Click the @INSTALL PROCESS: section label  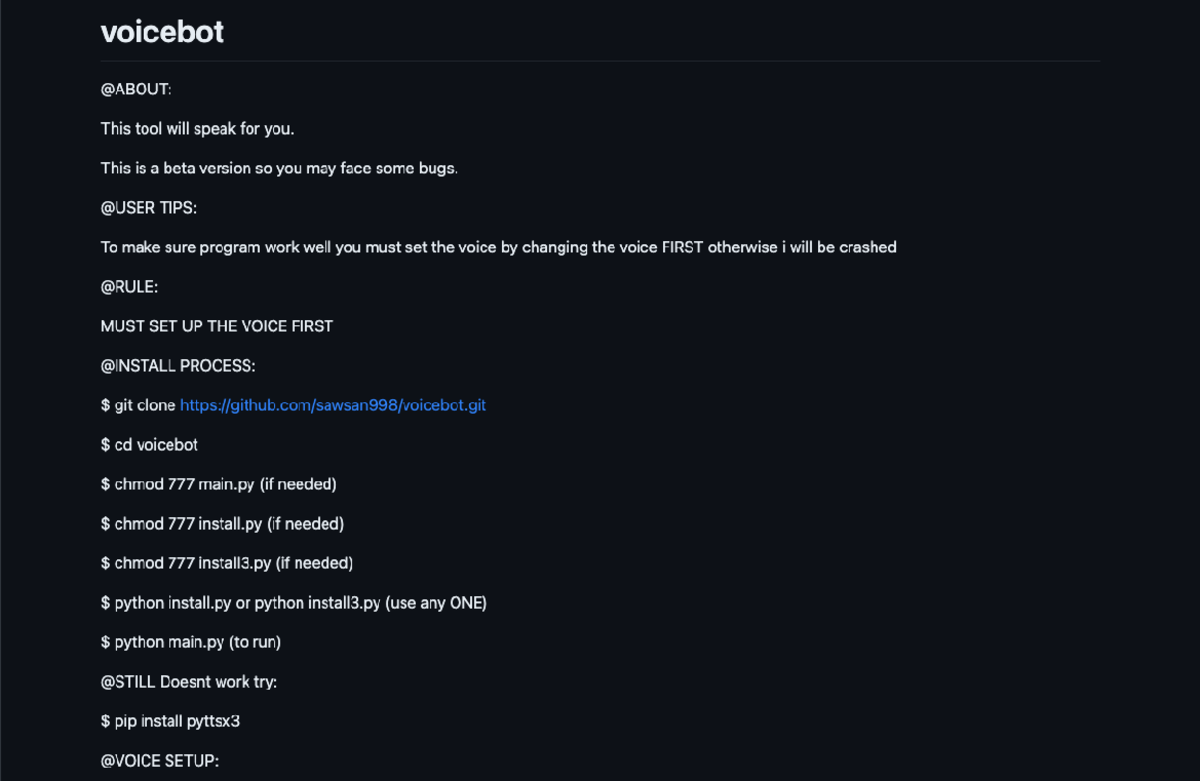pyautogui.click(x=178, y=366)
